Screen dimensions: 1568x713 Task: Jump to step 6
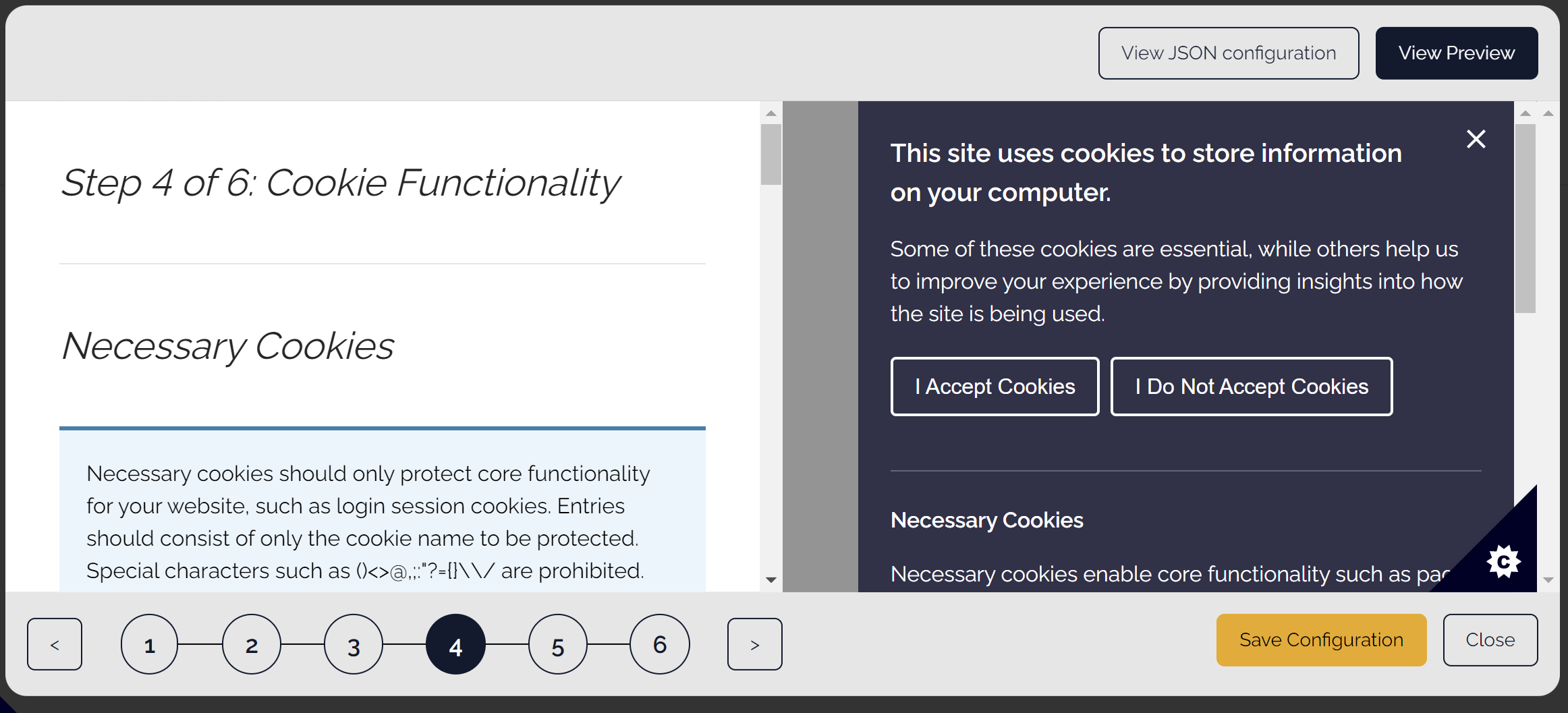point(660,644)
